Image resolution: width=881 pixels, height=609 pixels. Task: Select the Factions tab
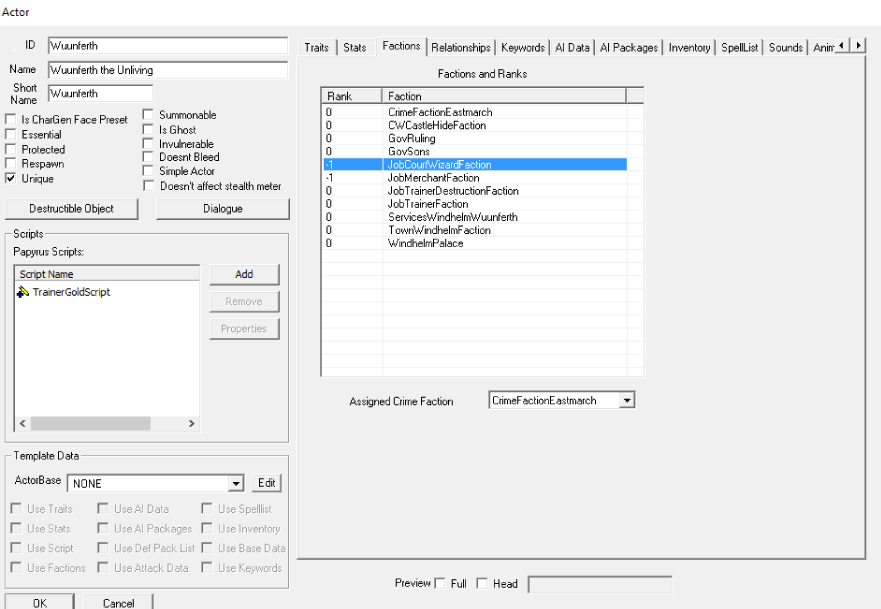click(401, 46)
